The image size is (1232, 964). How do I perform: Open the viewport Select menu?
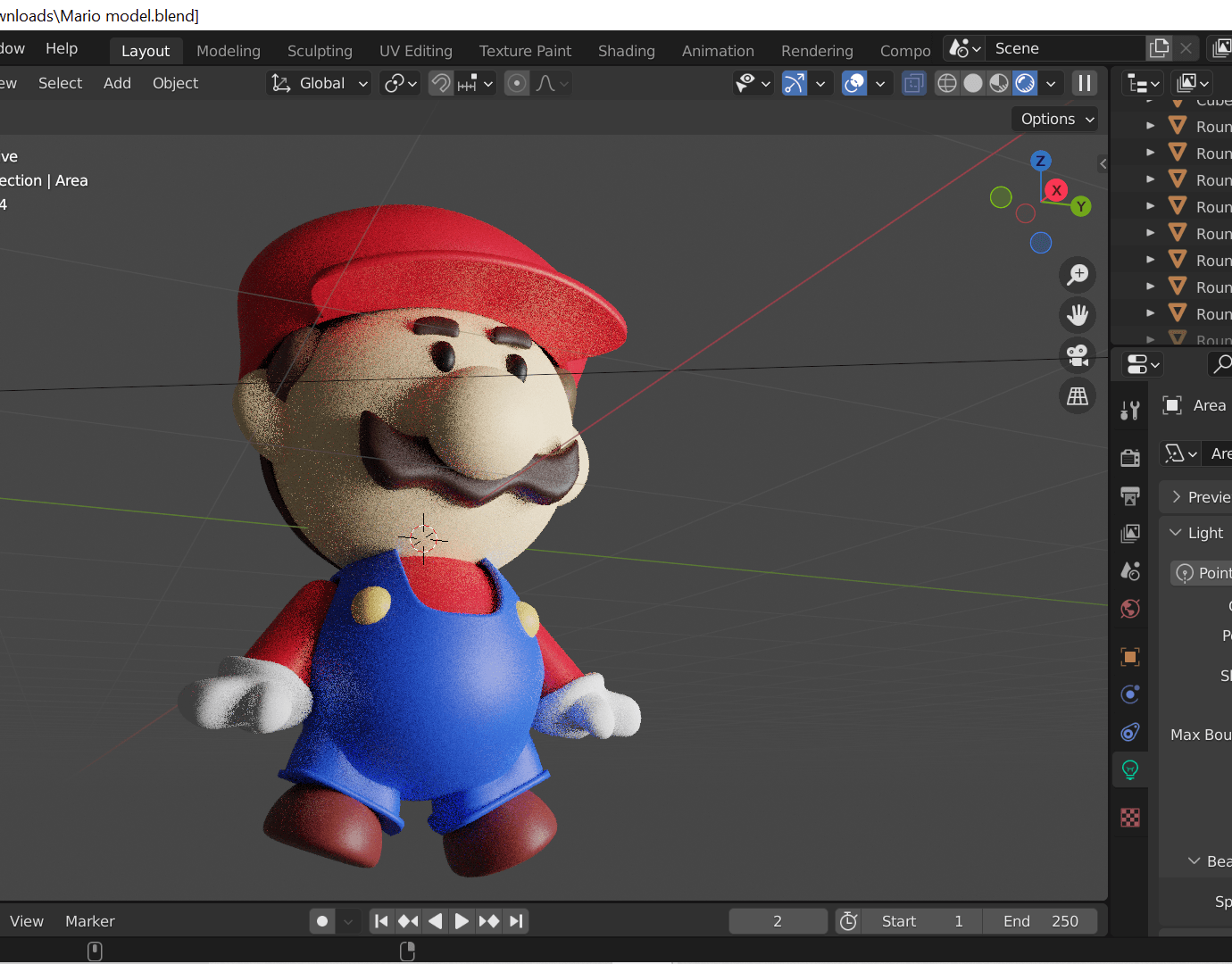point(60,83)
